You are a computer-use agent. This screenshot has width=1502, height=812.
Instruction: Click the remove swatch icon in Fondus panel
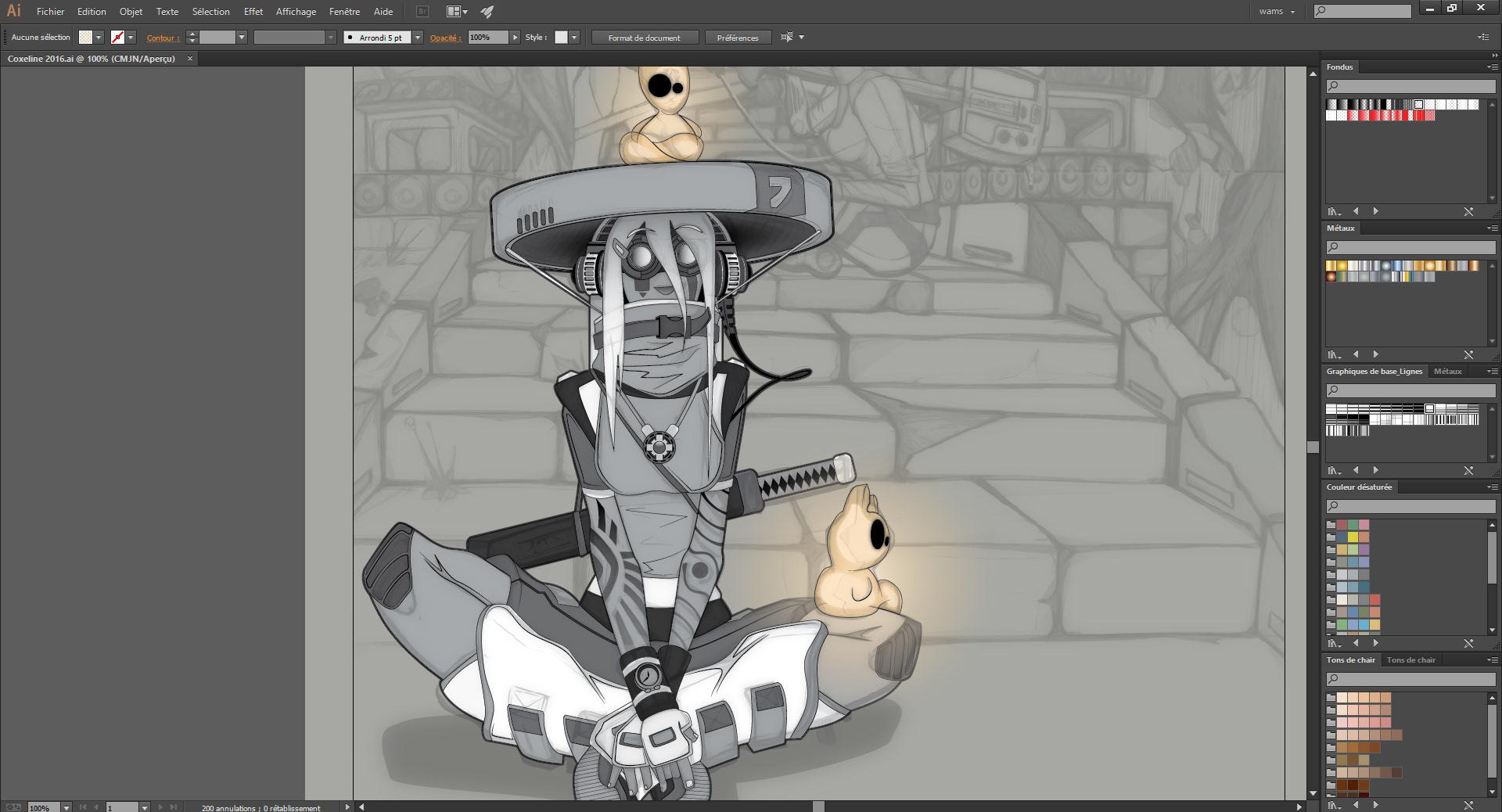click(1468, 211)
